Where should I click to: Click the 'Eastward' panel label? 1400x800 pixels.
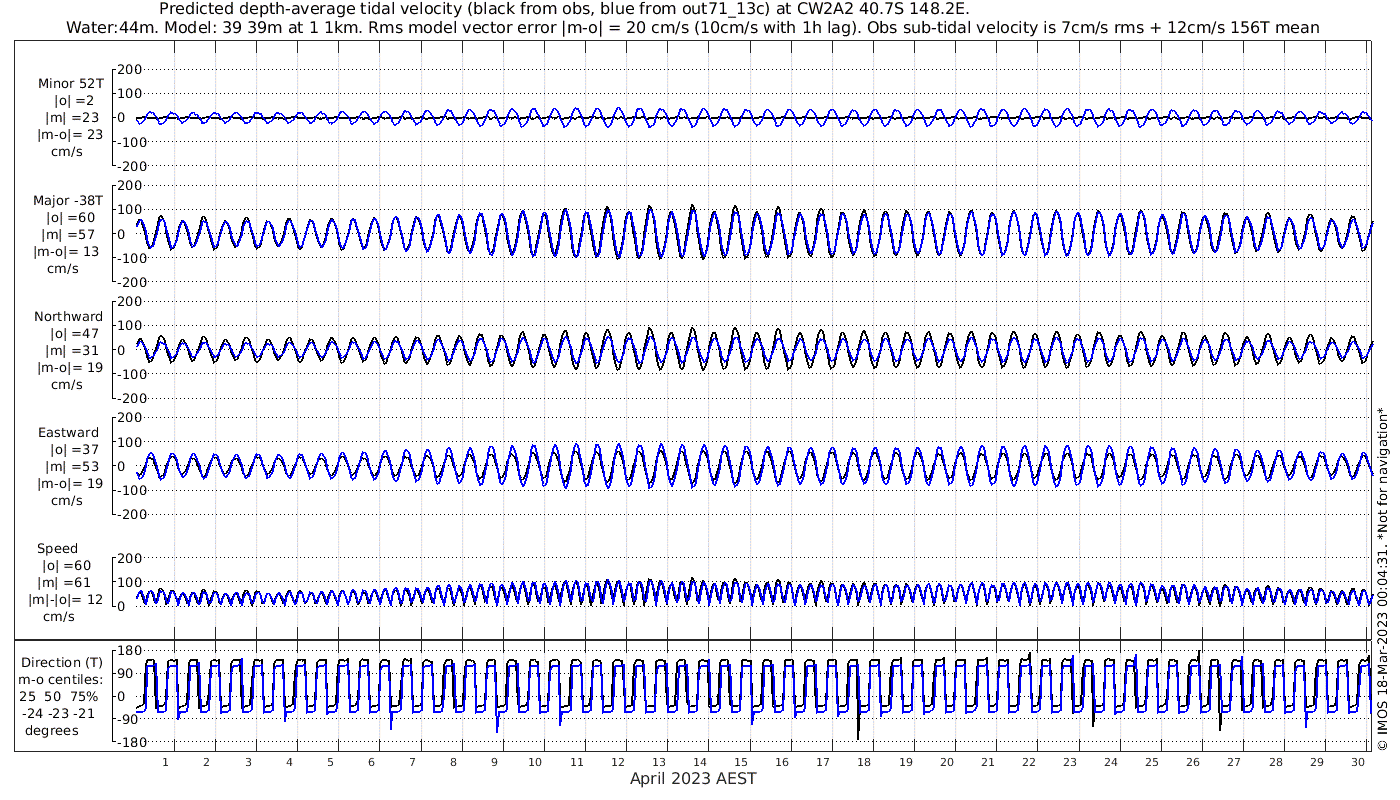tap(69, 433)
